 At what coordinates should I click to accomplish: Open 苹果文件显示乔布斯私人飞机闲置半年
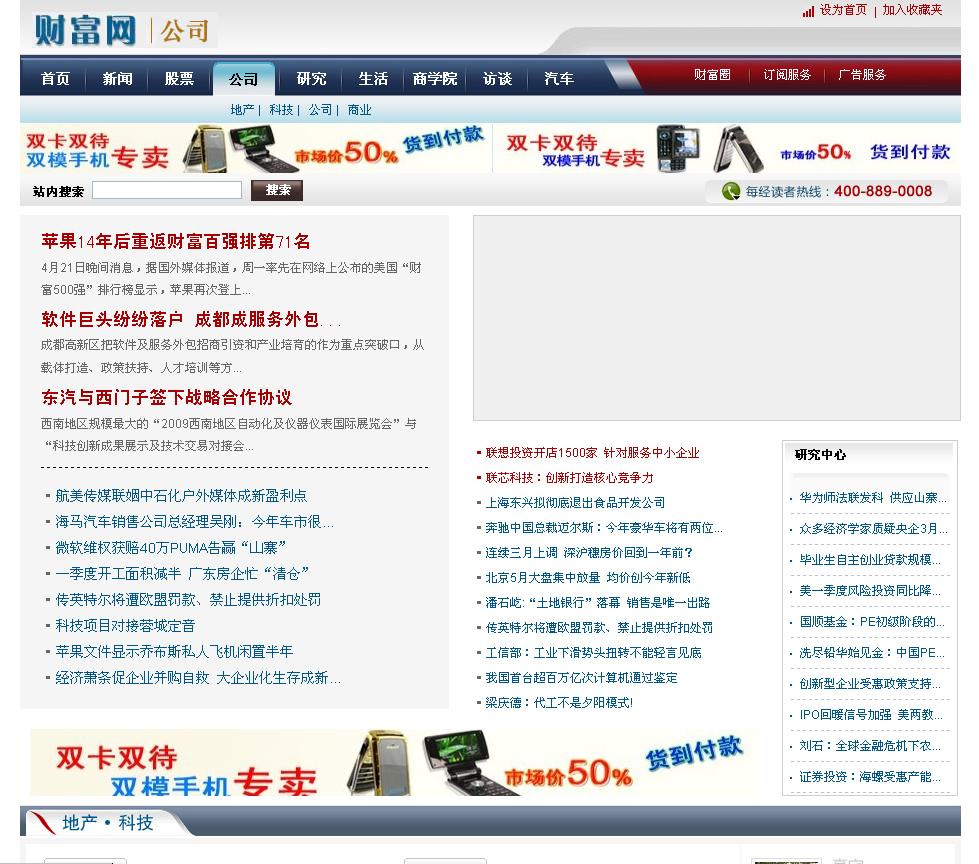pos(174,652)
